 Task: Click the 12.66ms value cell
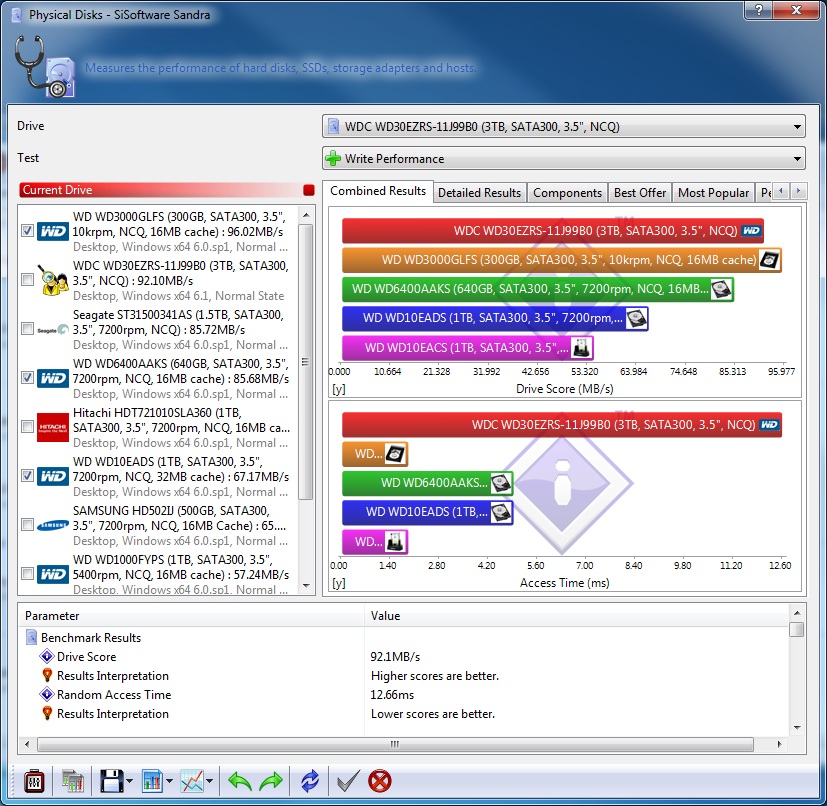[392, 695]
